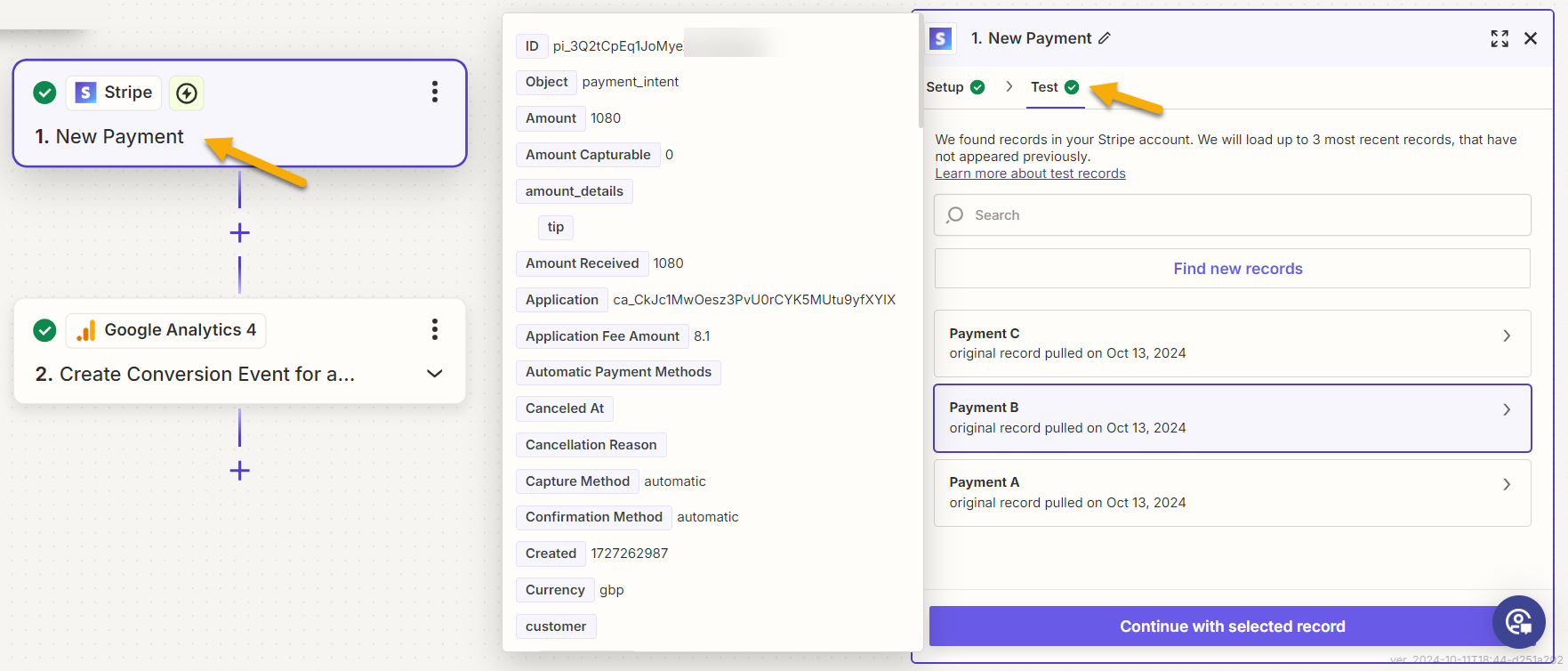
Task: Click the 1727262987 created value
Action: (x=630, y=554)
